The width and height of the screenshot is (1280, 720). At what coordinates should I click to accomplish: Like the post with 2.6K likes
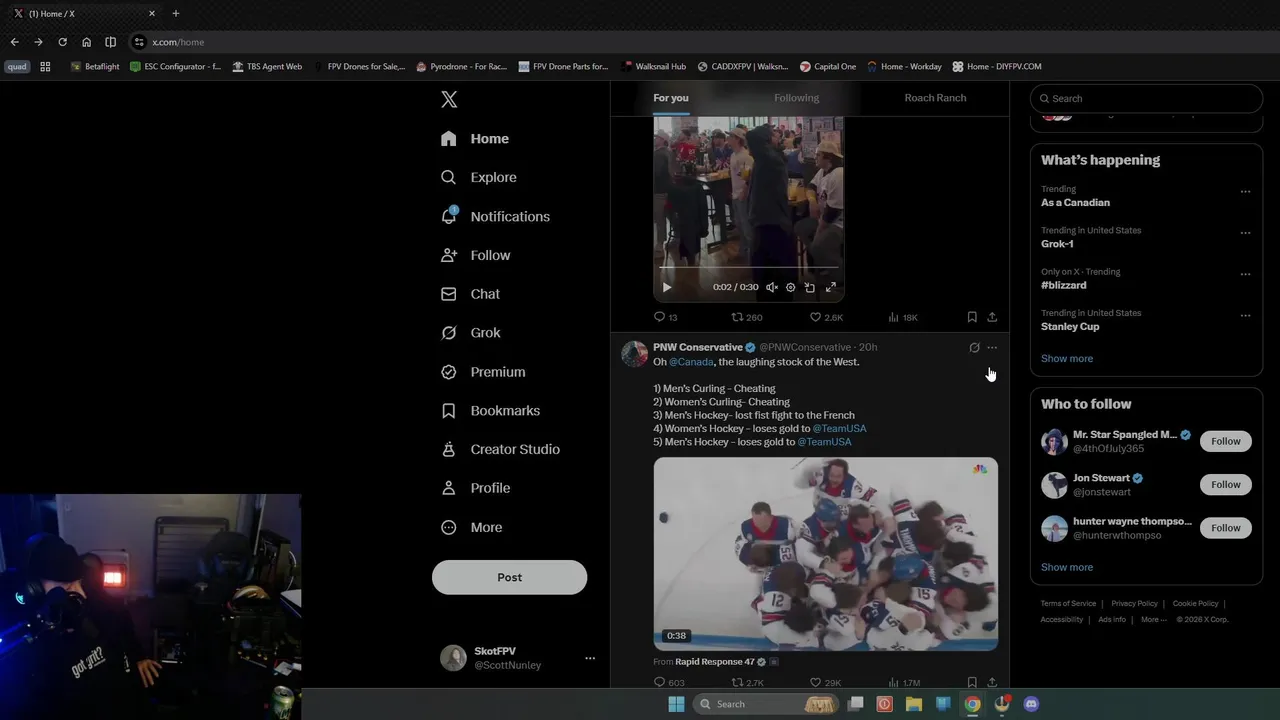tap(827, 317)
